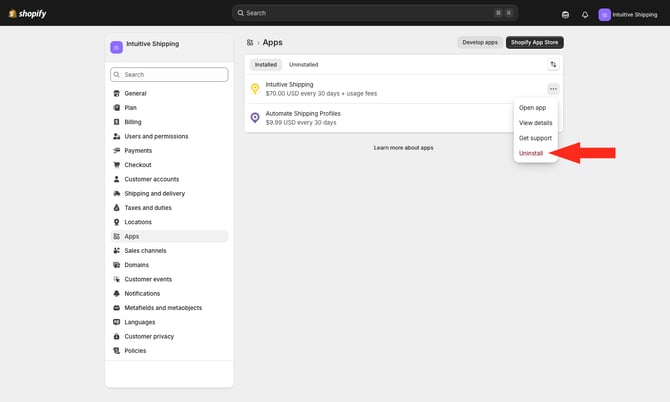Choose Get support from the menu
Image resolution: width=670 pixels, height=402 pixels.
tap(535, 138)
